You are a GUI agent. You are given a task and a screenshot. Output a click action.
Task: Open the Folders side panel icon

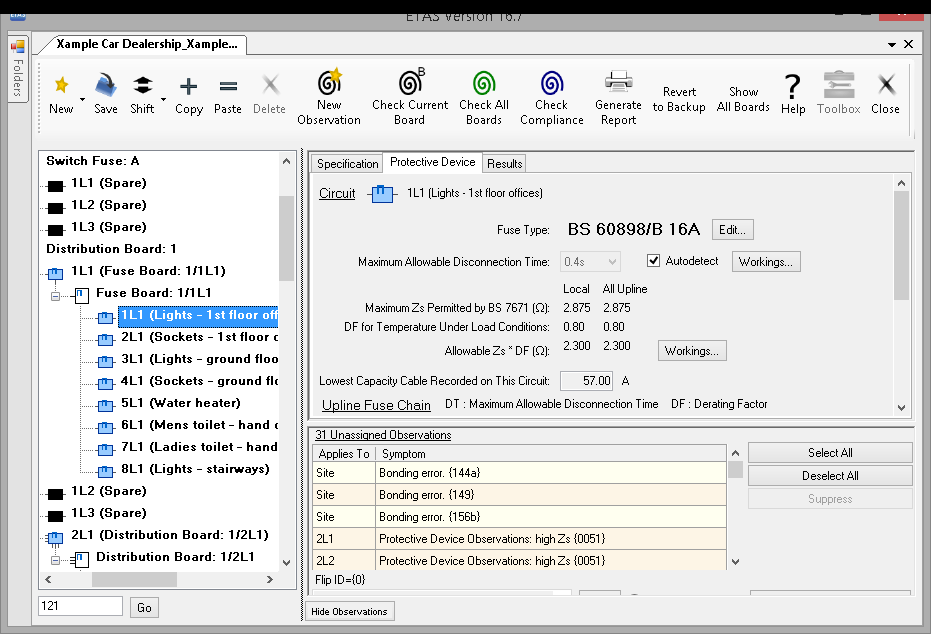coord(18,46)
